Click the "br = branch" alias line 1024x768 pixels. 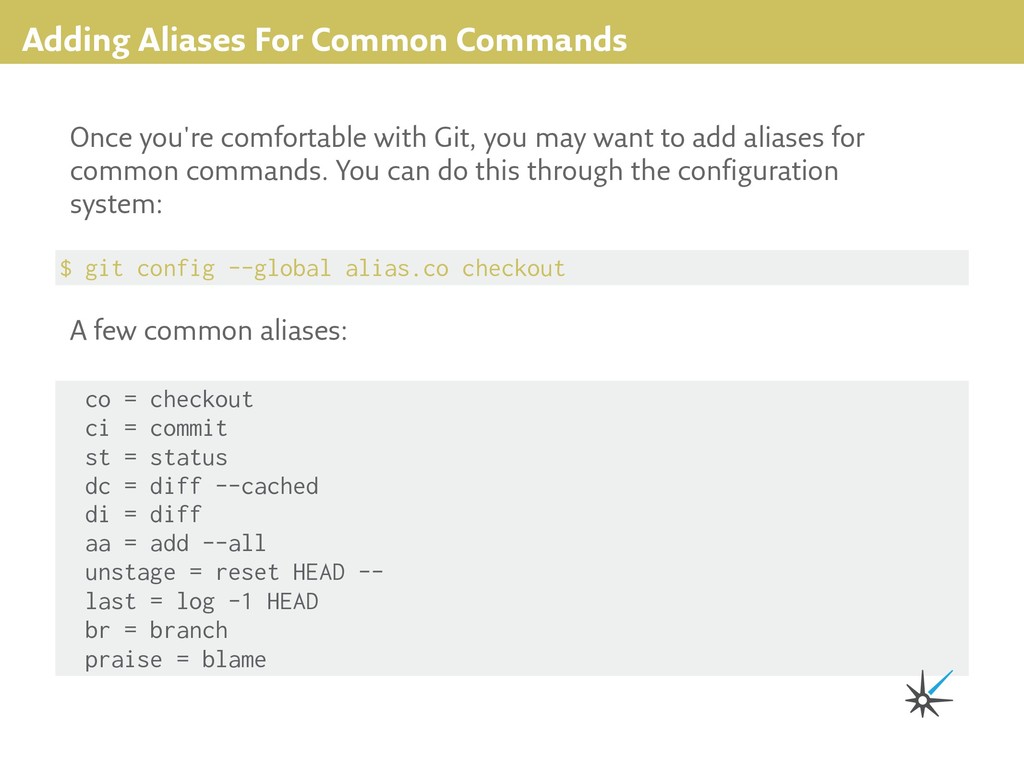click(156, 631)
